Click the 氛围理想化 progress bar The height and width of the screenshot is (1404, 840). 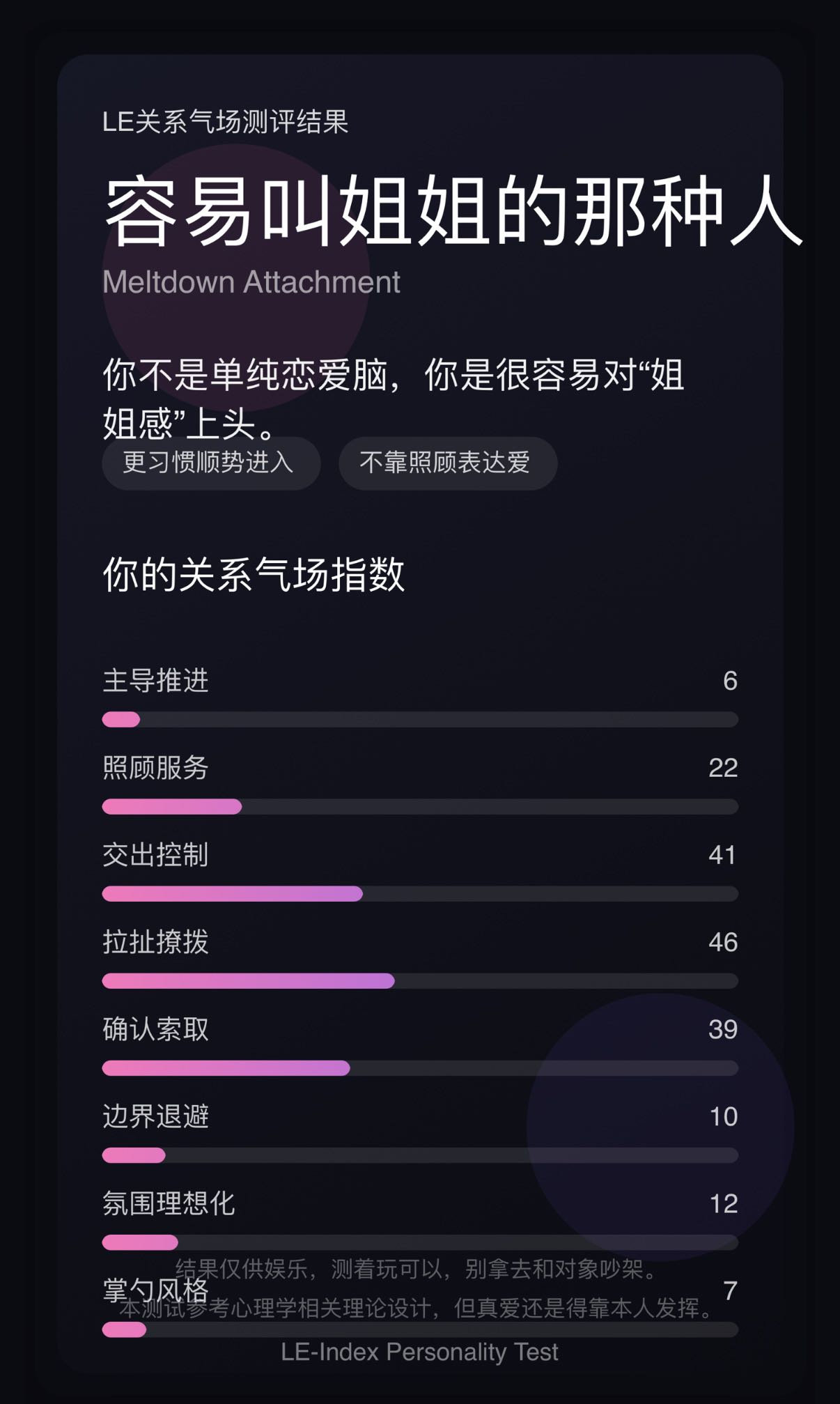tap(420, 1242)
